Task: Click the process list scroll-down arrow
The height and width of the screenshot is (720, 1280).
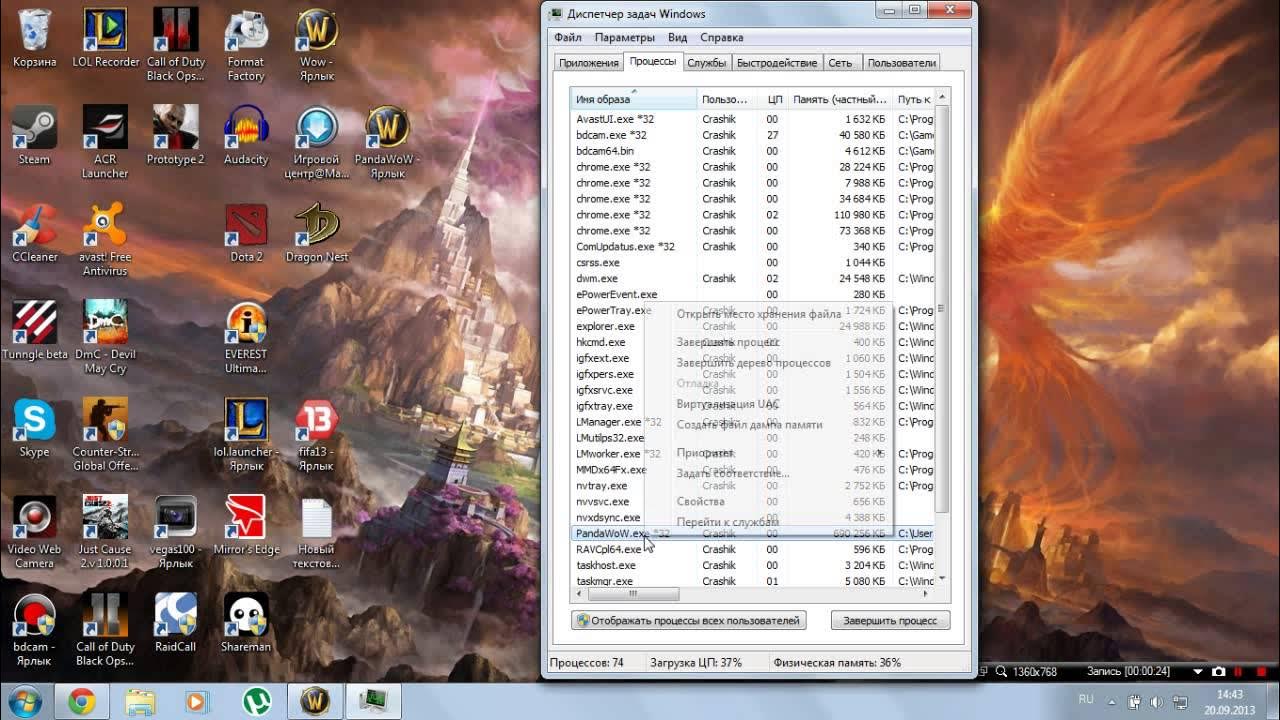Action: click(x=941, y=578)
